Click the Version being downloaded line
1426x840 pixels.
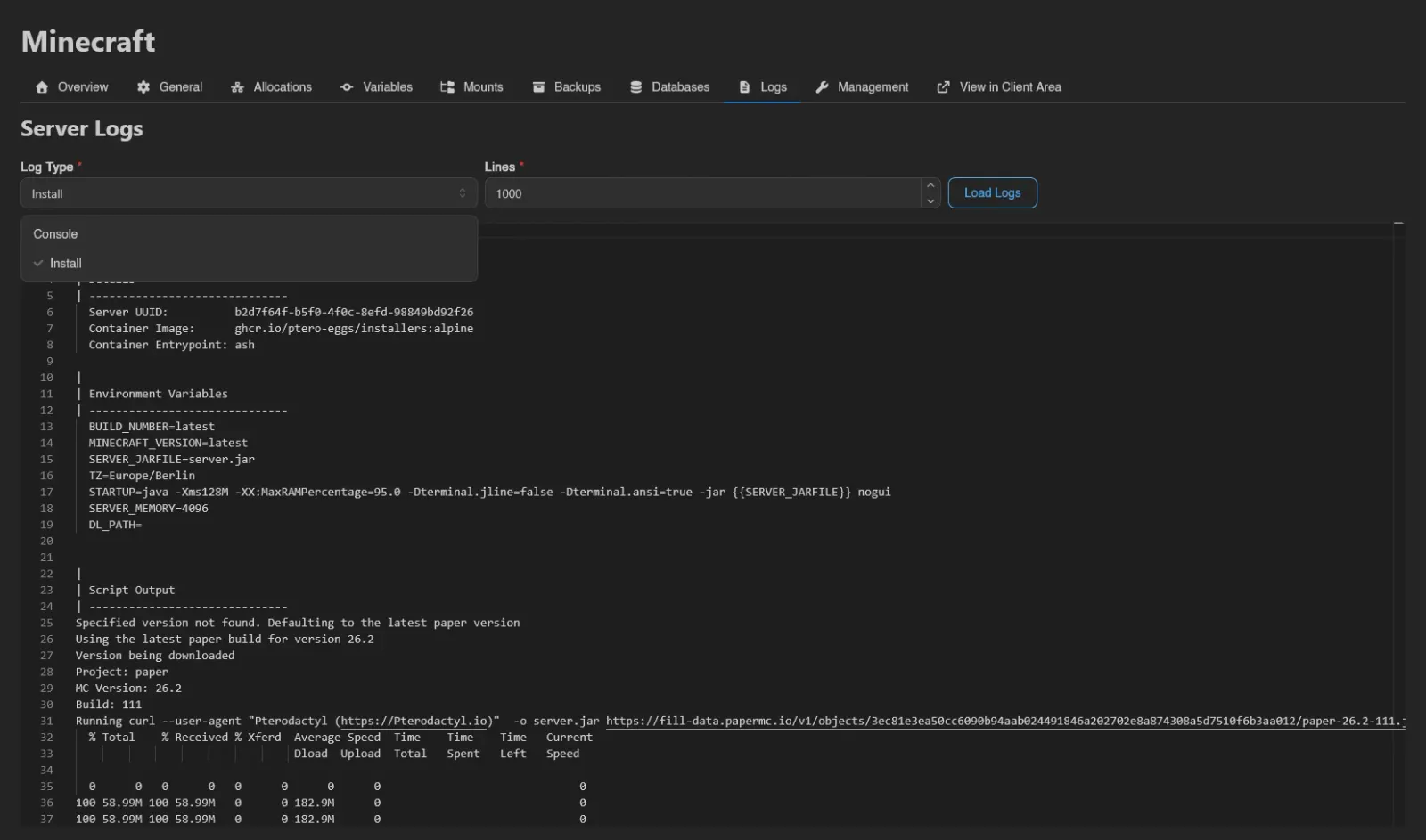(155, 656)
